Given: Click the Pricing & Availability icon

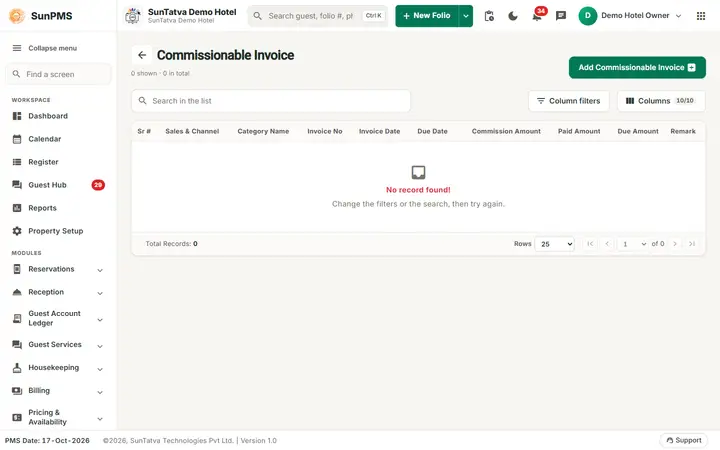Looking at the screenshot, I should tap(17, 417).
